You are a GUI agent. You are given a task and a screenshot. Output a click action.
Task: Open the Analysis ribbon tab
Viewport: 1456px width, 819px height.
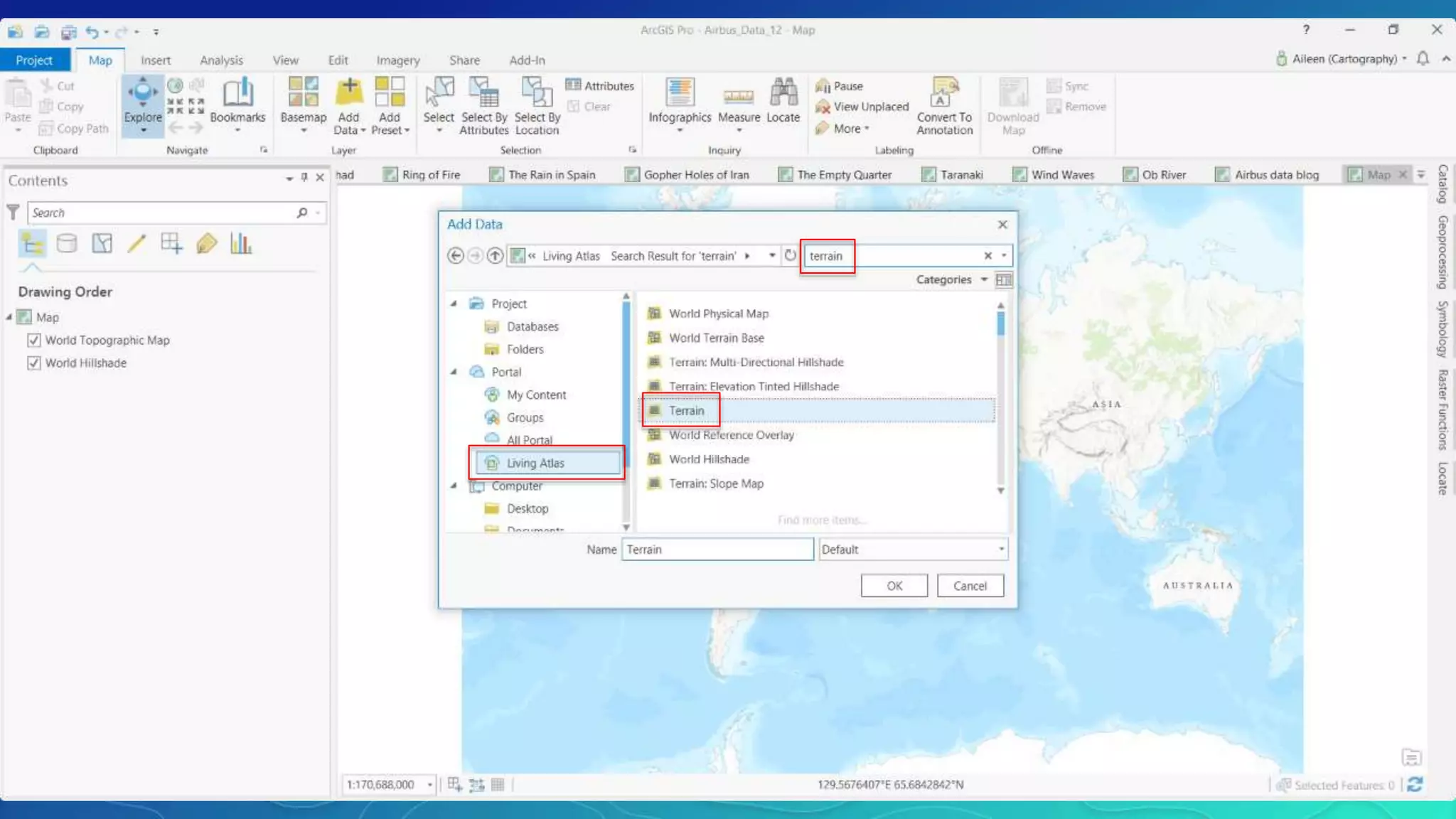(221, 60)
